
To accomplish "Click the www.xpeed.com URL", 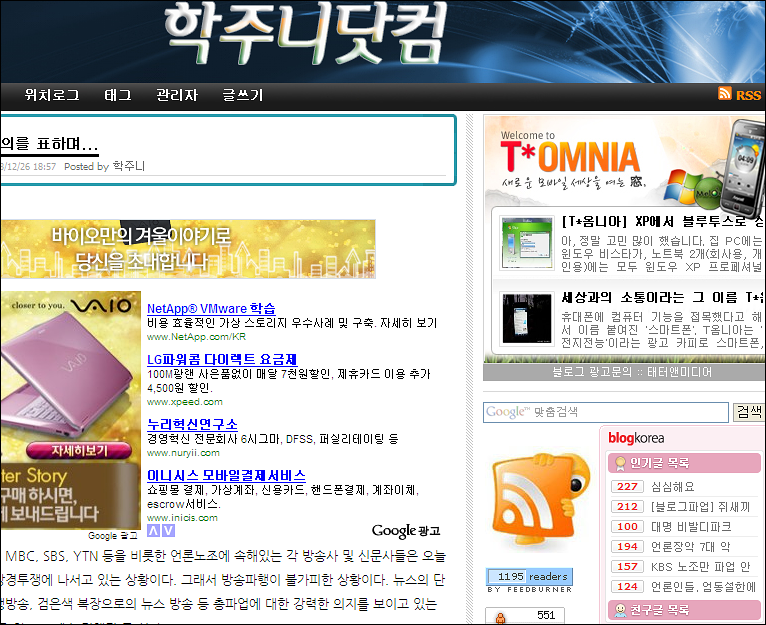I will click(x=185, y=402).
